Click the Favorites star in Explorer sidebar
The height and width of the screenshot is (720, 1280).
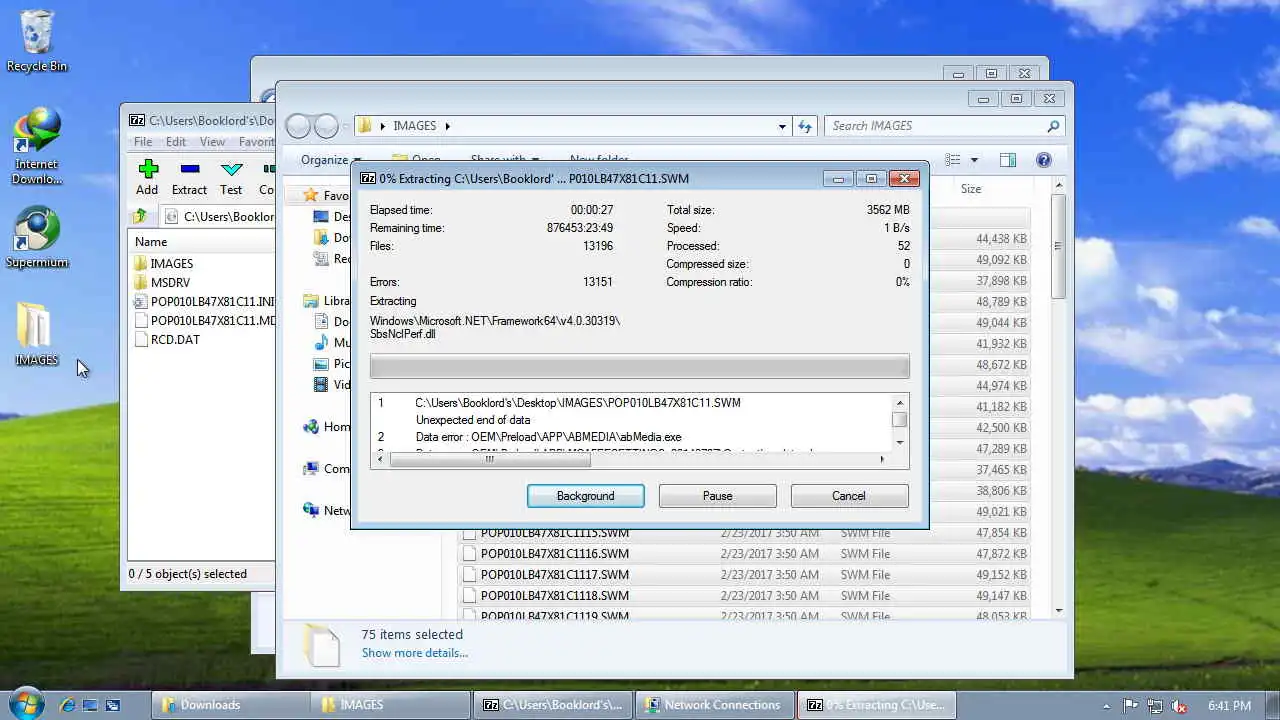311,196
